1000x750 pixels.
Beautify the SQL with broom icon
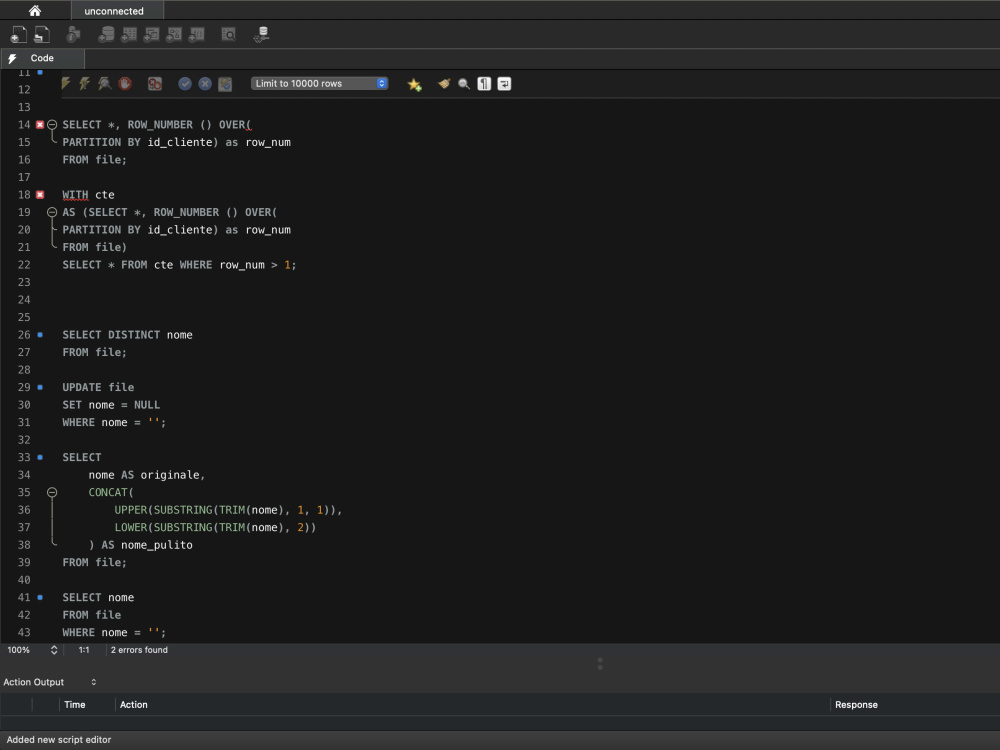coord(444,84)
